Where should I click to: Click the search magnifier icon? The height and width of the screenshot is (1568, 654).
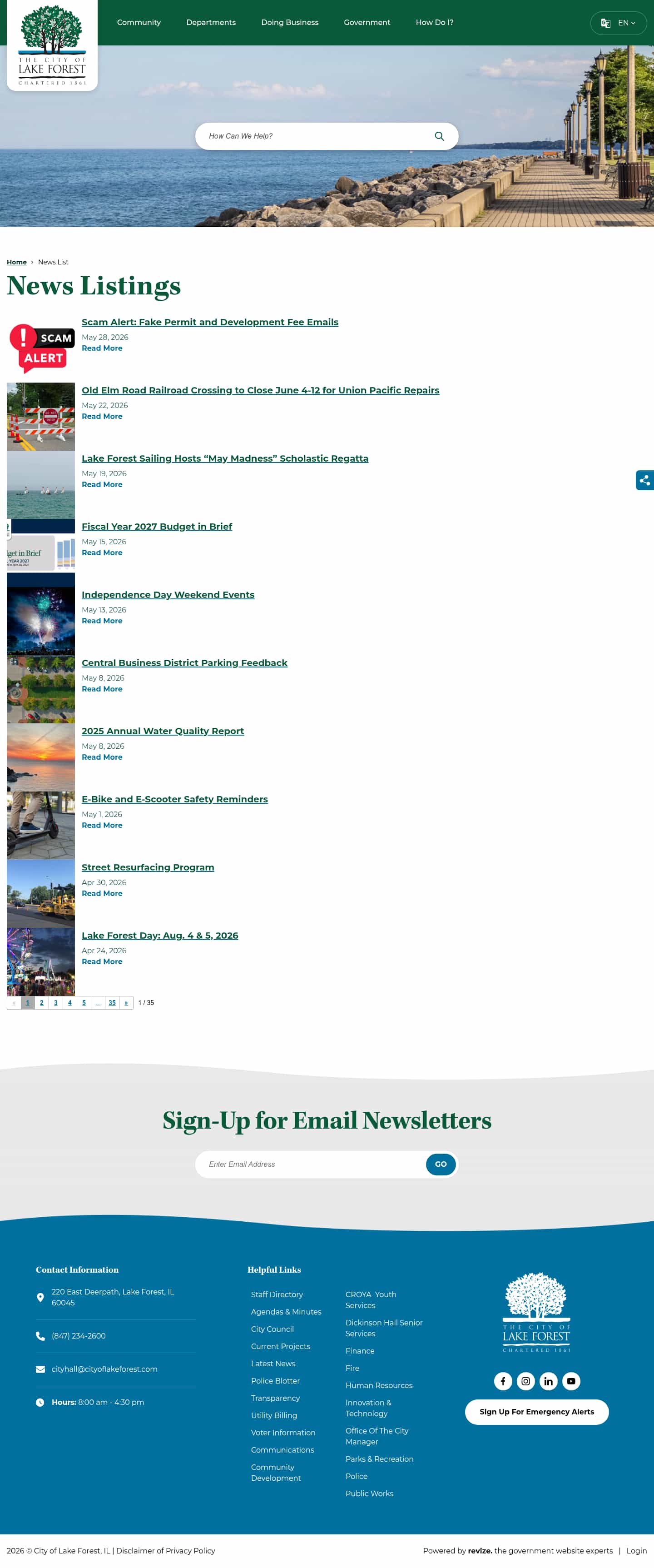[x=439, y=136]
